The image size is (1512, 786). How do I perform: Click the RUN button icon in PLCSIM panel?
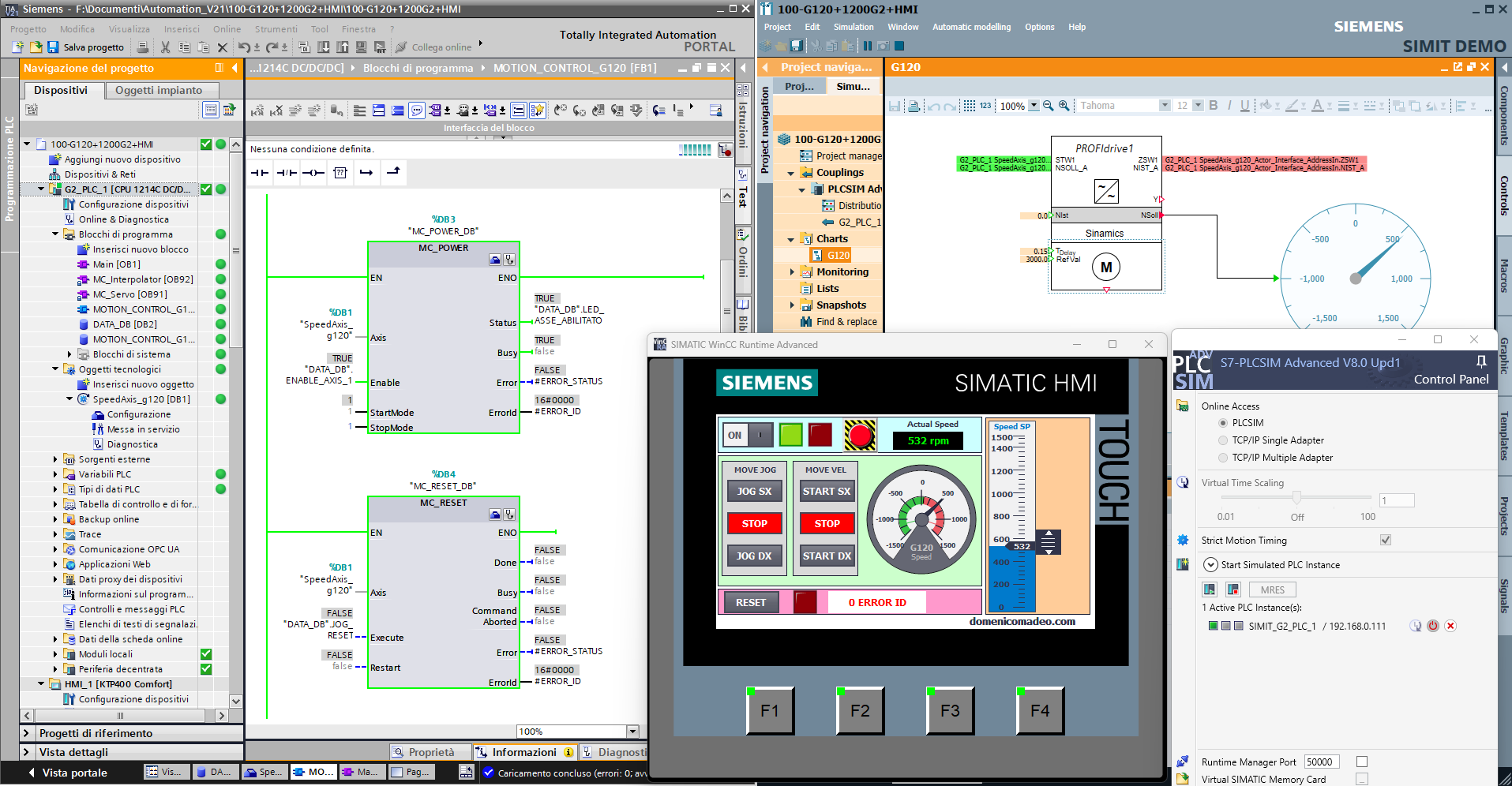[x=1210, y=589]
